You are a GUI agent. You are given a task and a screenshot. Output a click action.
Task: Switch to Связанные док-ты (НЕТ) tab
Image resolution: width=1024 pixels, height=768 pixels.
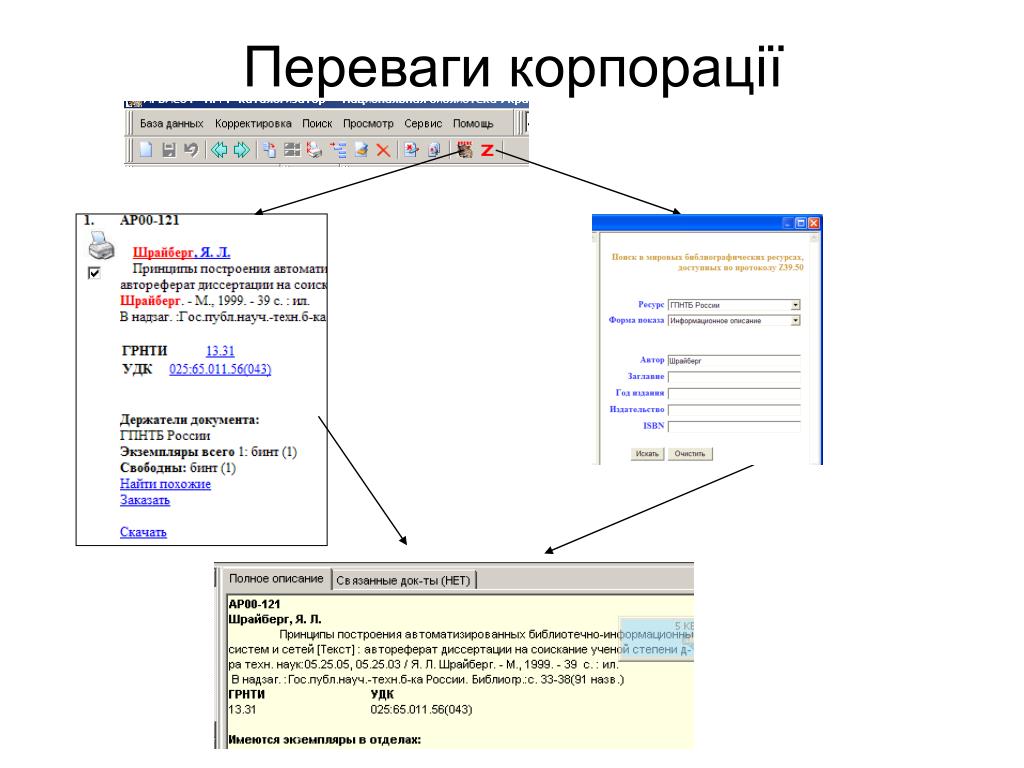point(404,581)
